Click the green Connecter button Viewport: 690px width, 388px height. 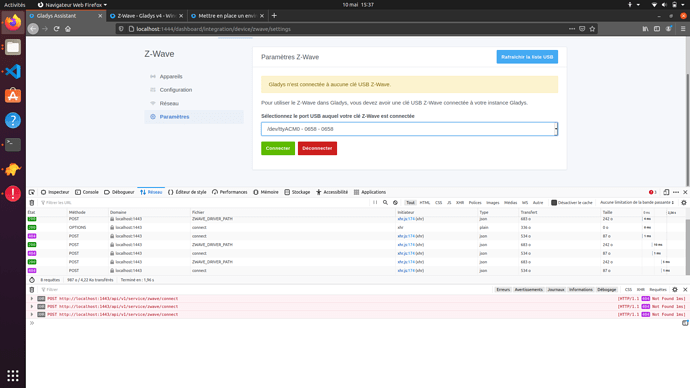tap(278, 148)
